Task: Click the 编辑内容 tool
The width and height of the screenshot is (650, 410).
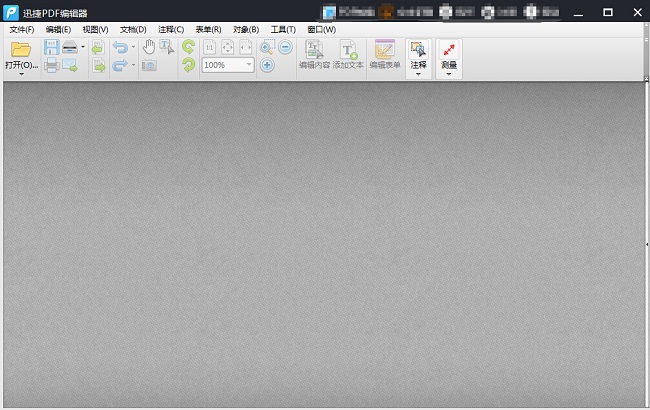Action: [x=314, y=55]
